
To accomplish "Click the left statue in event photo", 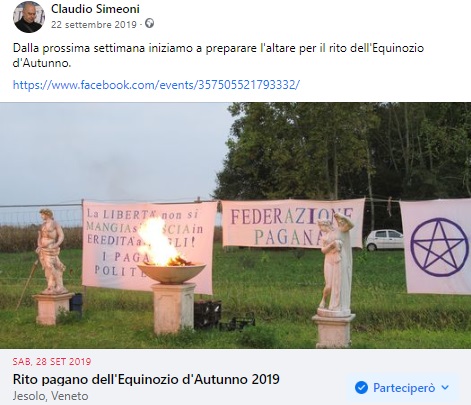I will tap(50, 251).
